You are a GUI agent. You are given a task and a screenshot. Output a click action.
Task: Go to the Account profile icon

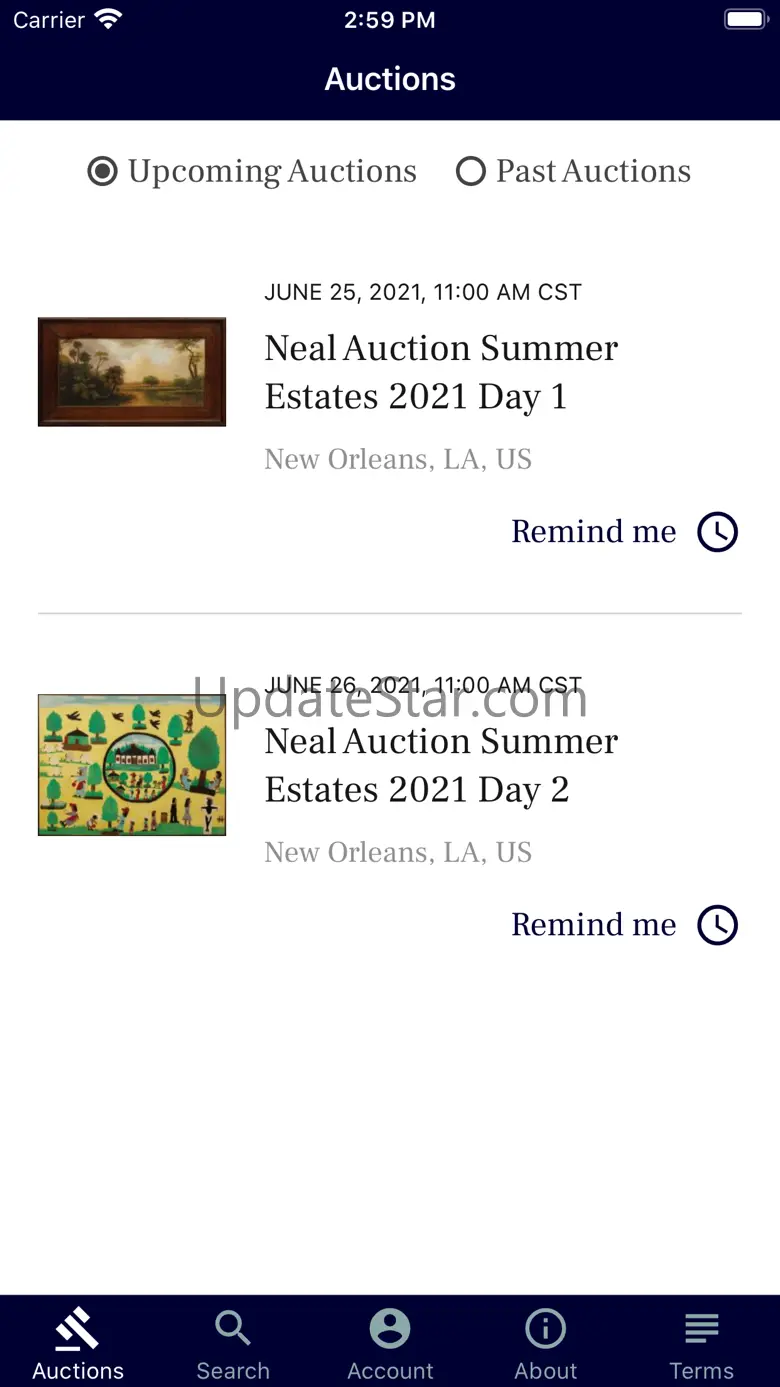pyautogui.click(x=390, y=1330)
